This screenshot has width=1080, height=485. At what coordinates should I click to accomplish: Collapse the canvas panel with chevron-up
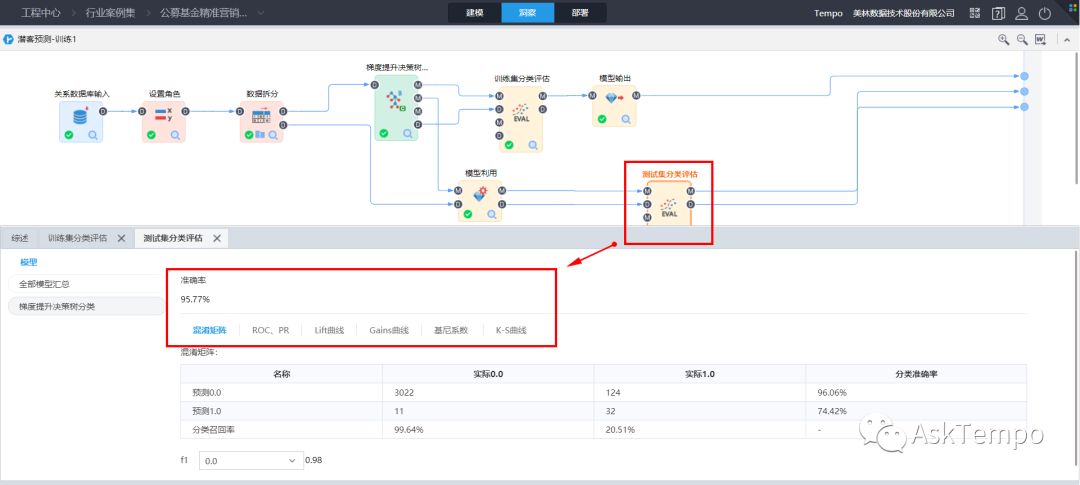point(1067,40)
